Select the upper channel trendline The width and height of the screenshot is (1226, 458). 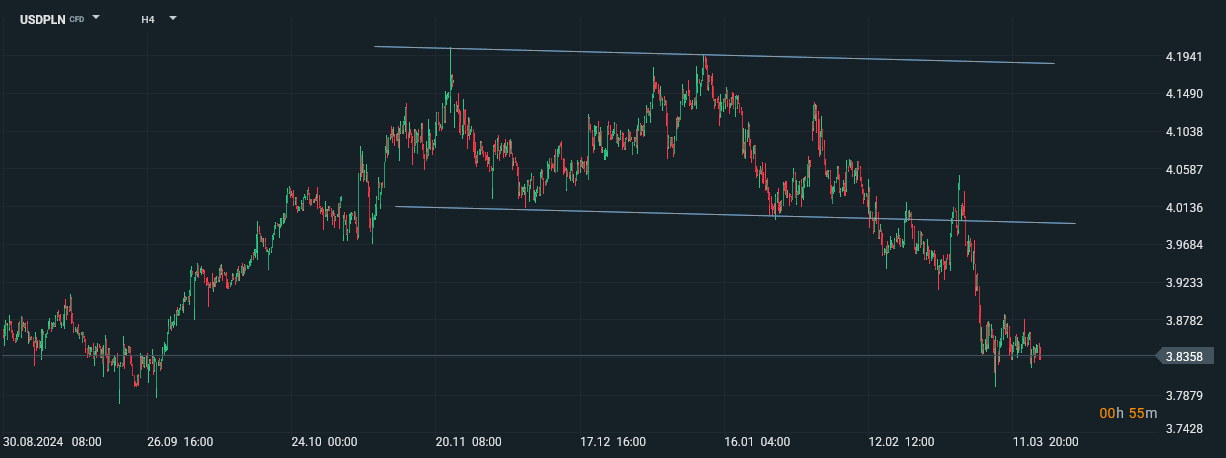[x=714, y=55]
